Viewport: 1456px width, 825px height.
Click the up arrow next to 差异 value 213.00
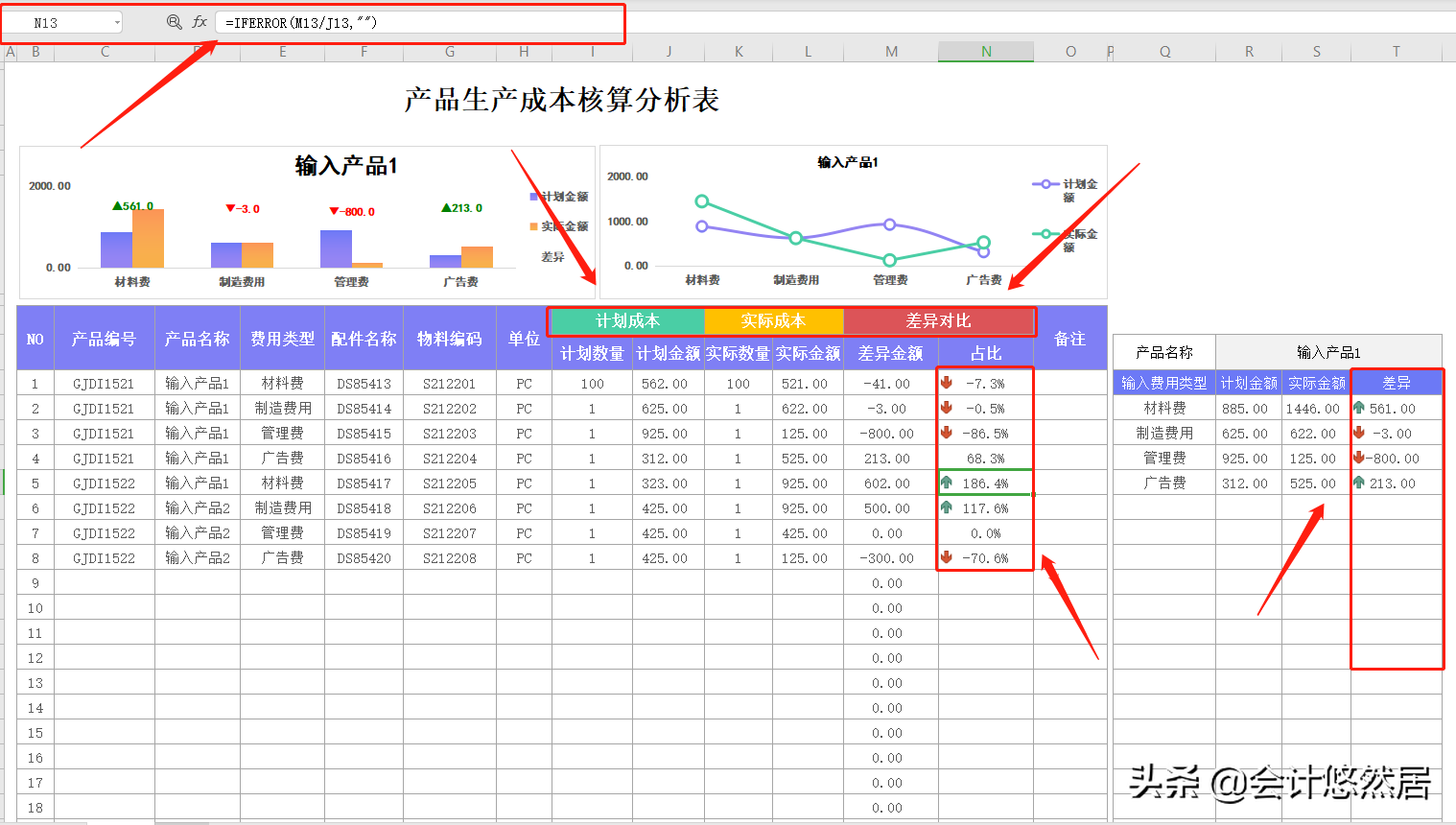[1358, 483]
